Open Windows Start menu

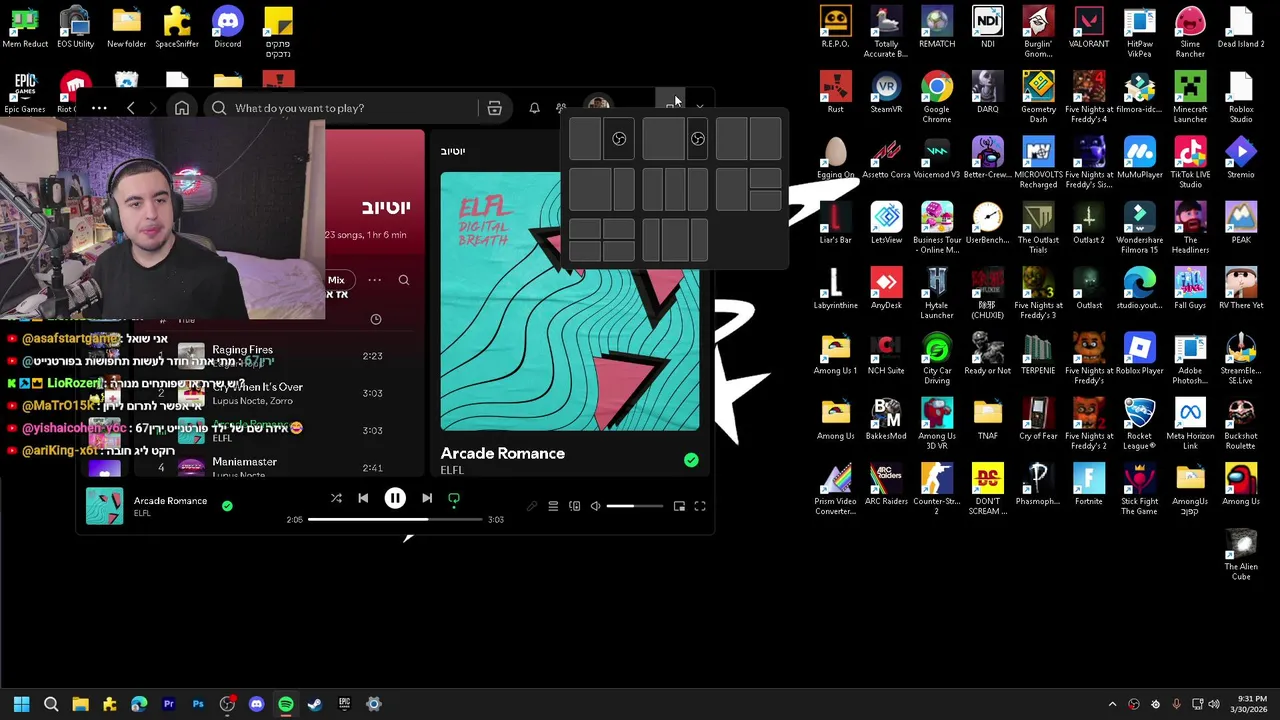(21, 704)
